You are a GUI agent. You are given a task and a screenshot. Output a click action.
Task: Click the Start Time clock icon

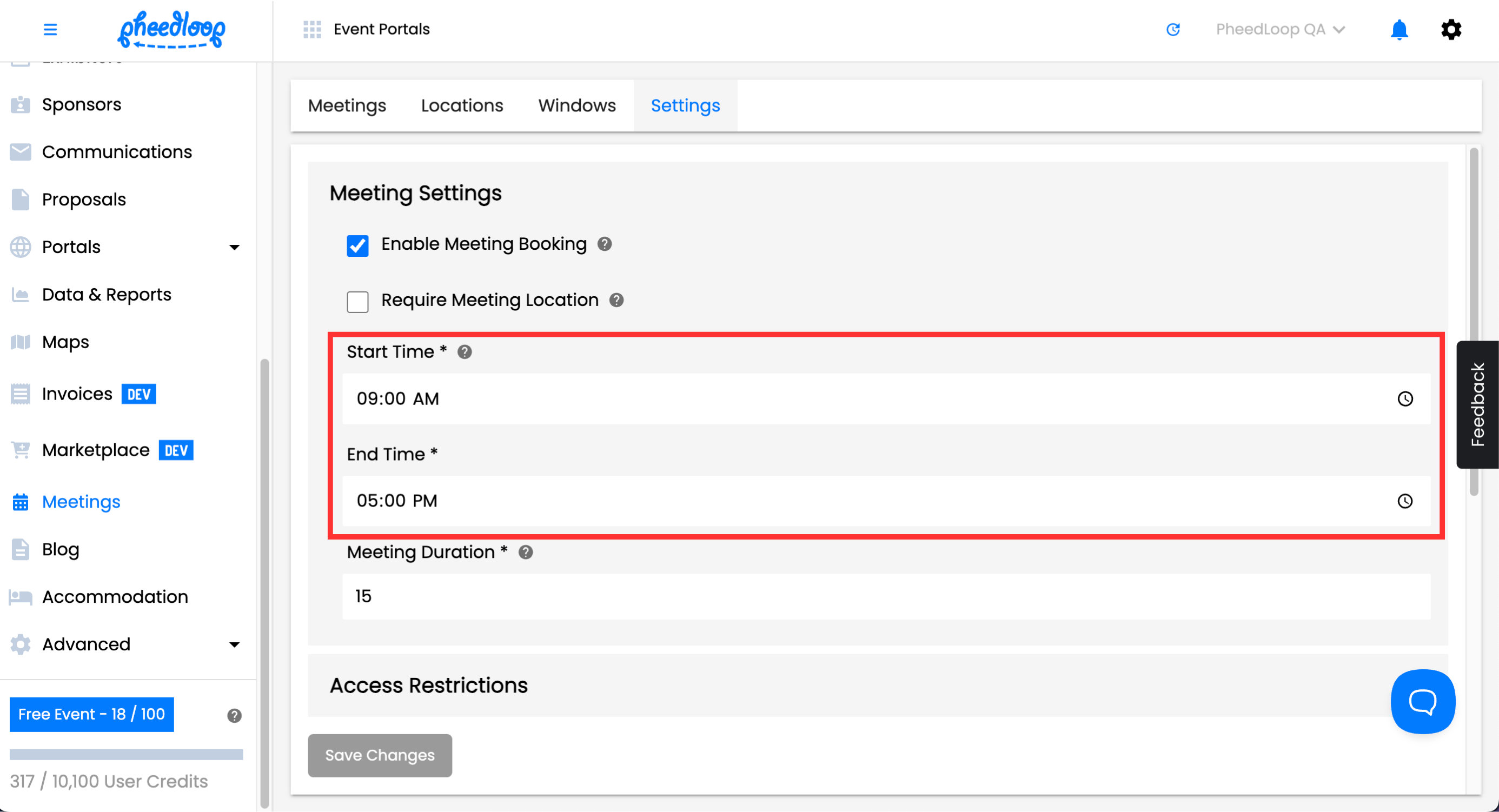tap(1405, 398)
